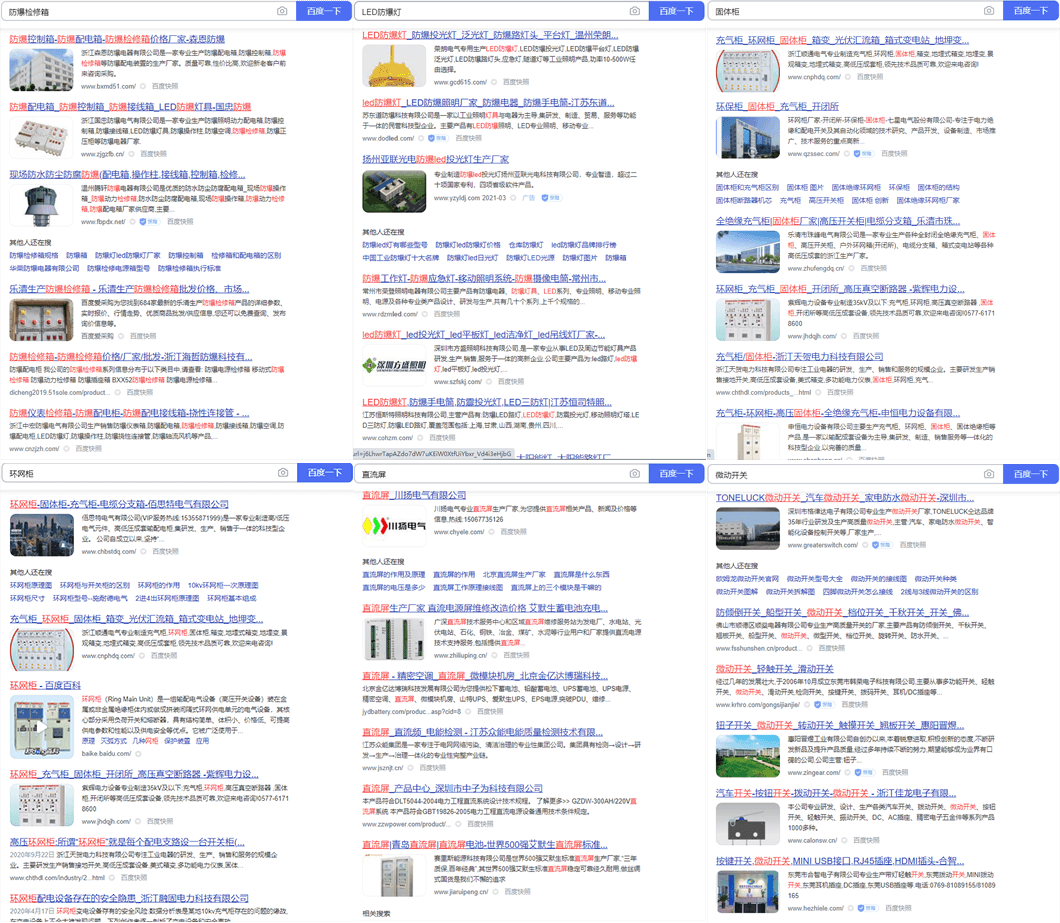Image resolution: width=1060 pixels, height=923 pixels.
Task: Click verified badge beside www.greaterswitch.com
Action: 873,547
